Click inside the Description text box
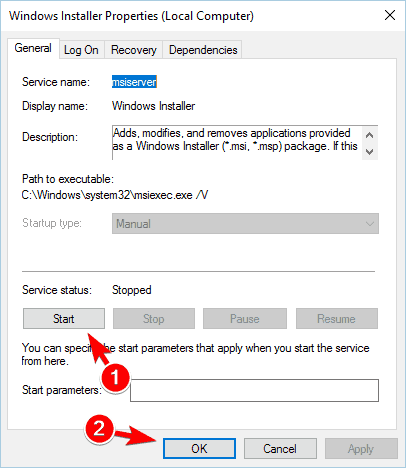 point(237,143)
